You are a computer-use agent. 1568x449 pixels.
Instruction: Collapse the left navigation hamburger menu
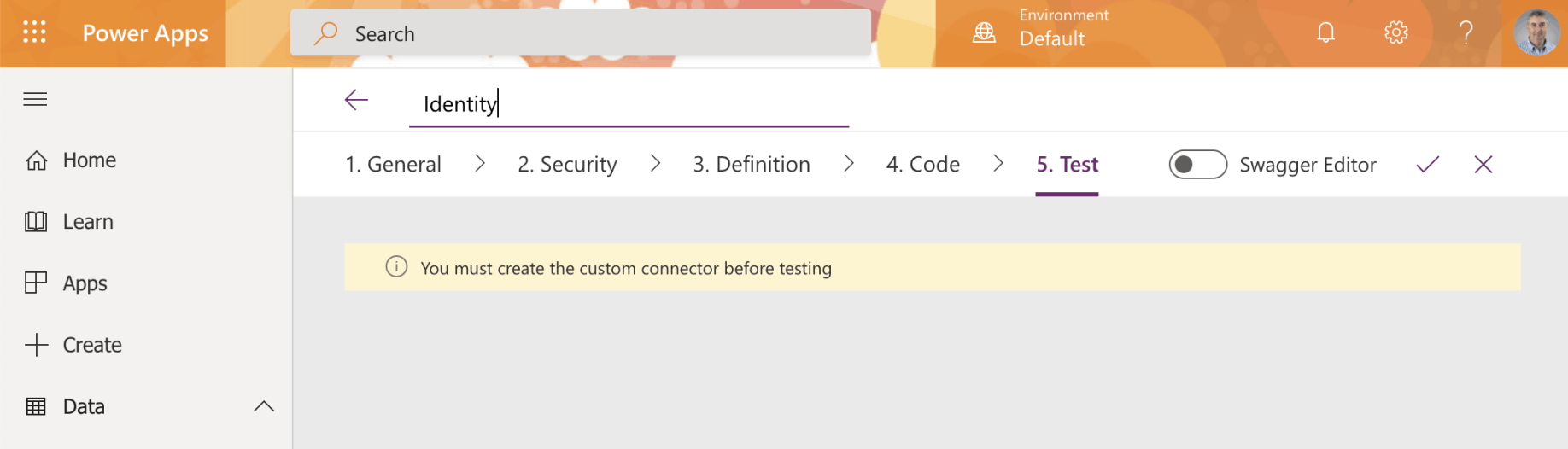point(35,99)
